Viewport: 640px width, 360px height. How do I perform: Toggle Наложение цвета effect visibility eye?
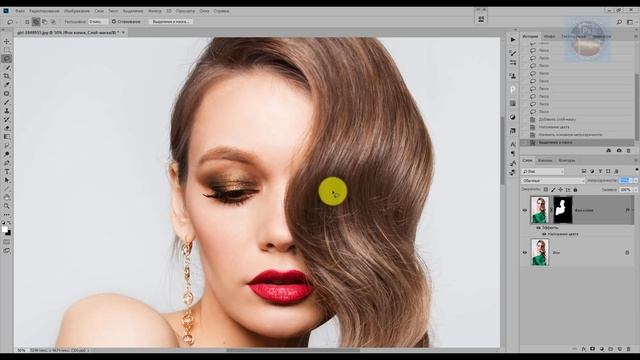click(x=544, y=234)
